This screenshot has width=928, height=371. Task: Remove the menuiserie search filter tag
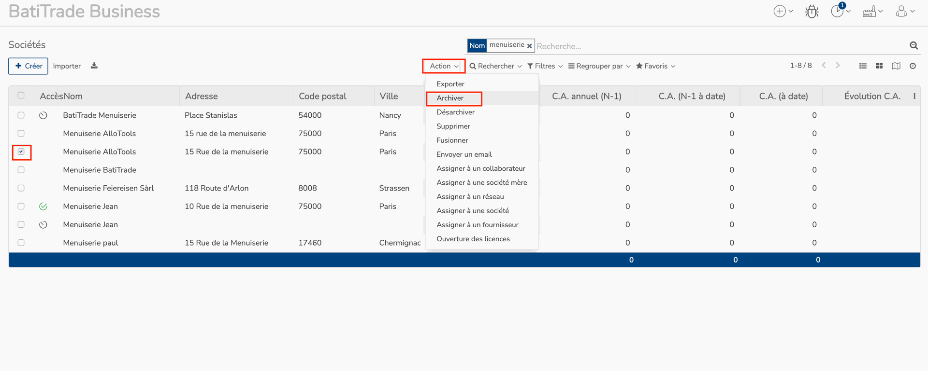pos(529,46)
